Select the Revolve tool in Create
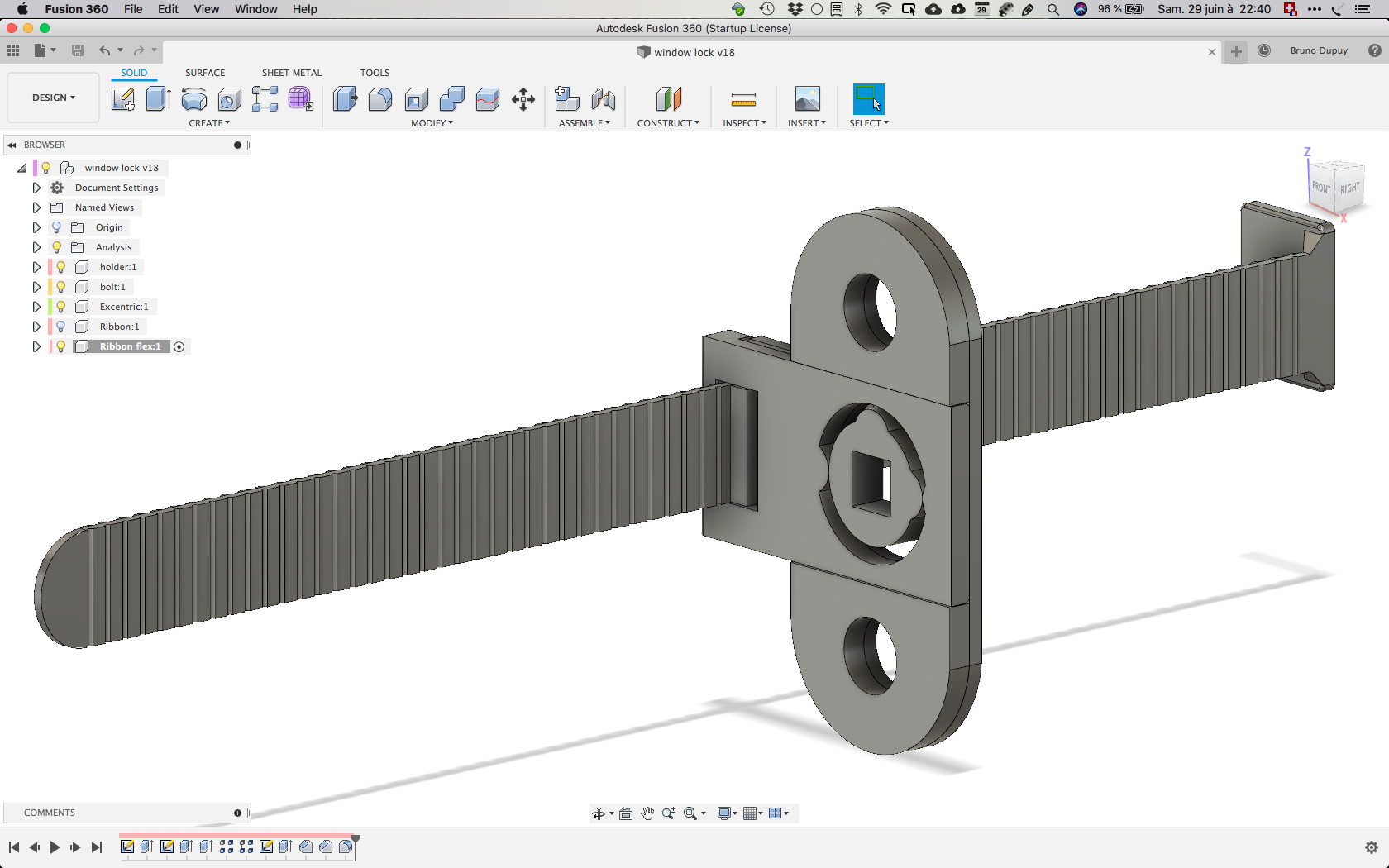The image size is (1389, 868). tap(193, 99)
